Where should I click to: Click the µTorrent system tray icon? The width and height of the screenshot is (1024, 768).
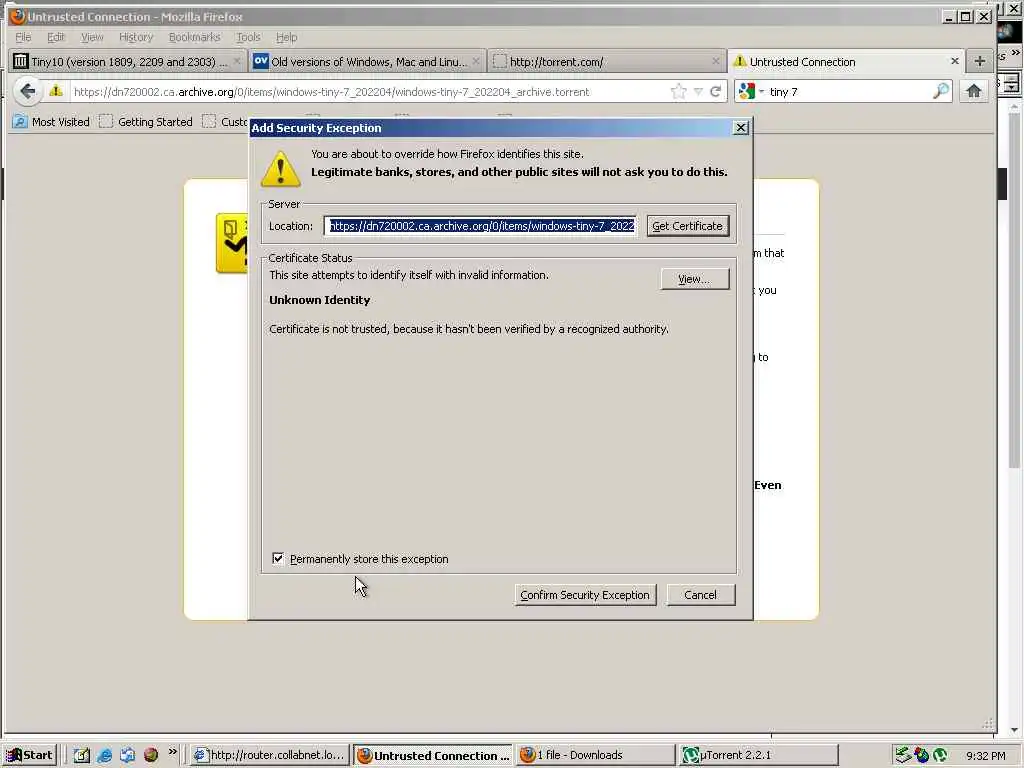pos(940,755)
